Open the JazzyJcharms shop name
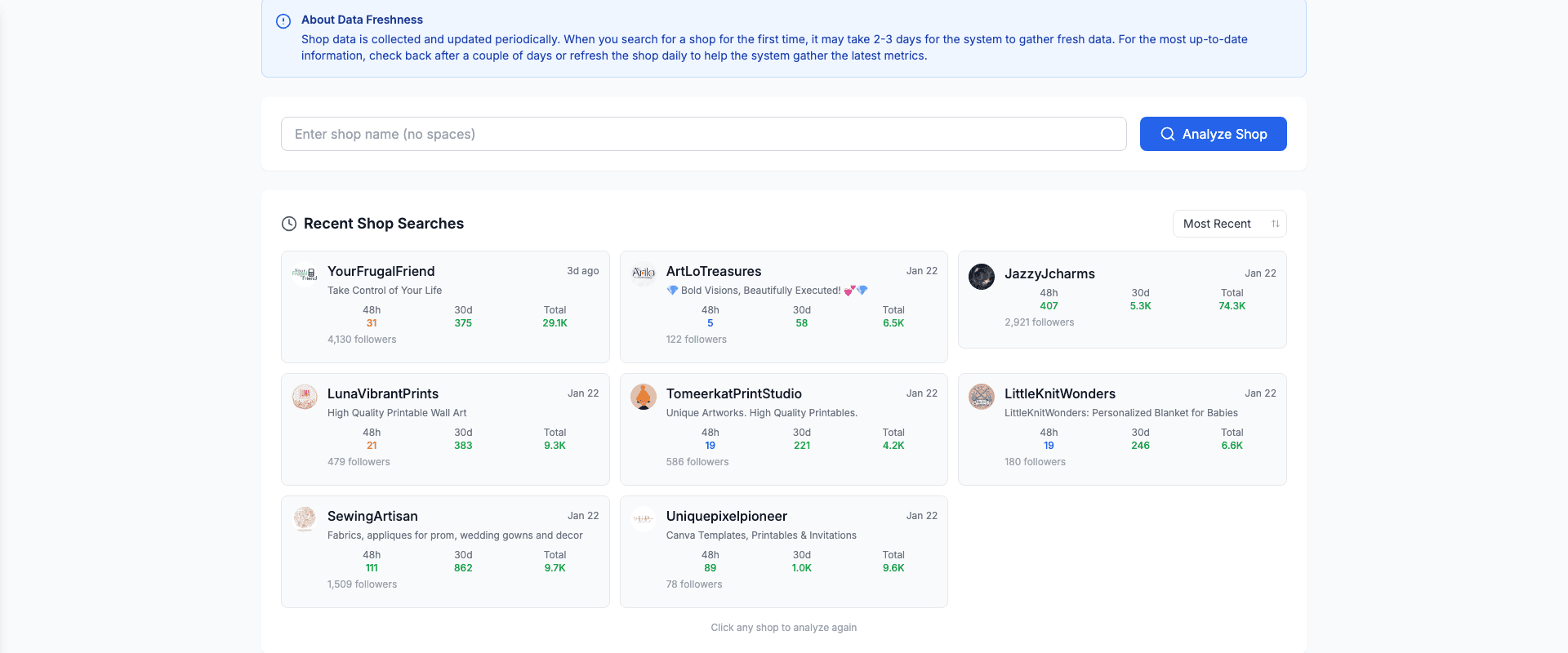Viewport: 1568px width, 653px height. [1049, 273]
